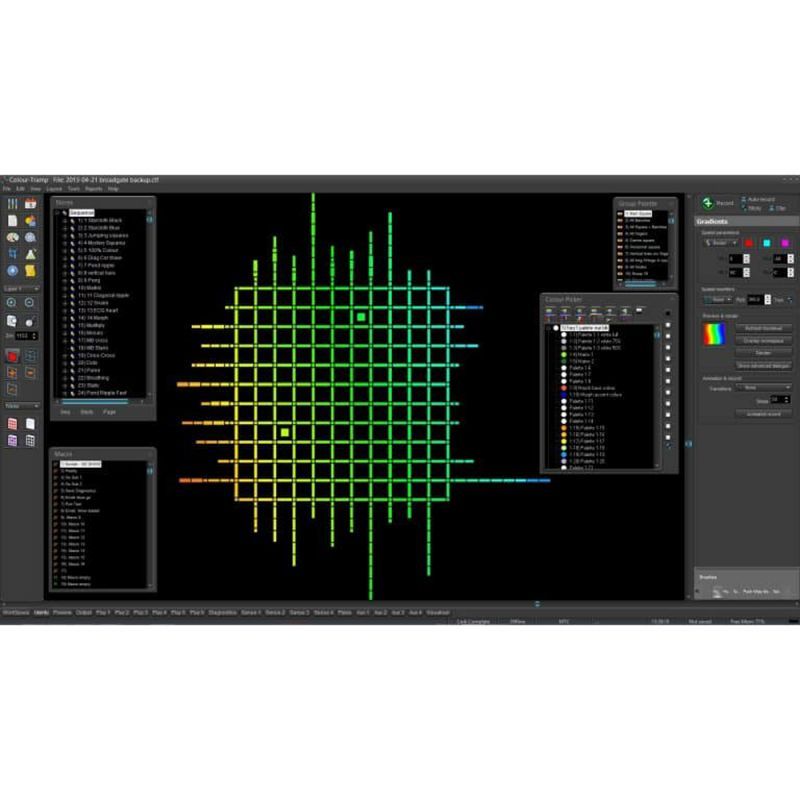The height and width of the screenshot is (800, 800).
Task: Enable the Sticky checkbox
Action: pos(741,208)
